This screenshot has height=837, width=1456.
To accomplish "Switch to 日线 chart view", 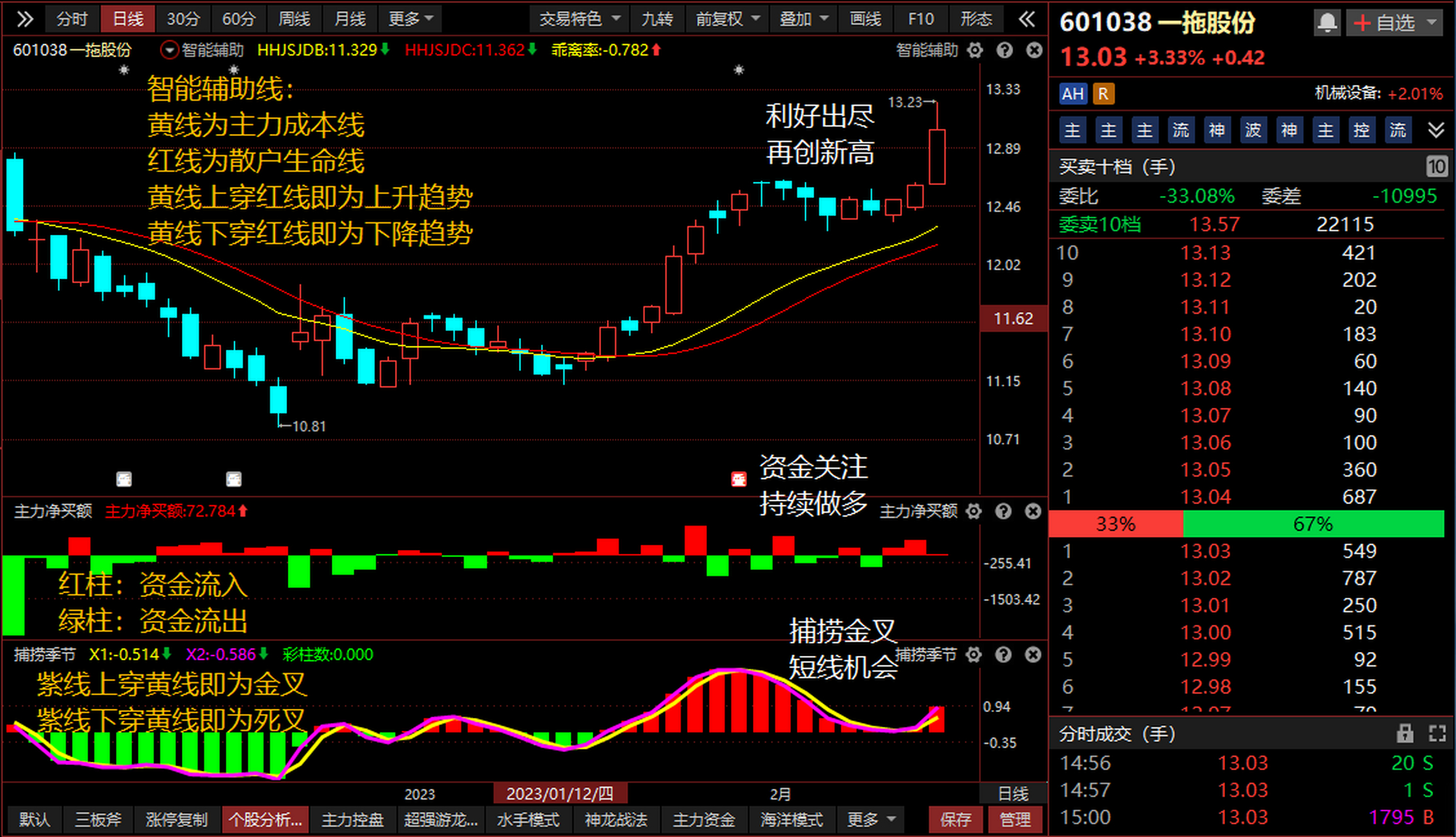I will point(128,19).
